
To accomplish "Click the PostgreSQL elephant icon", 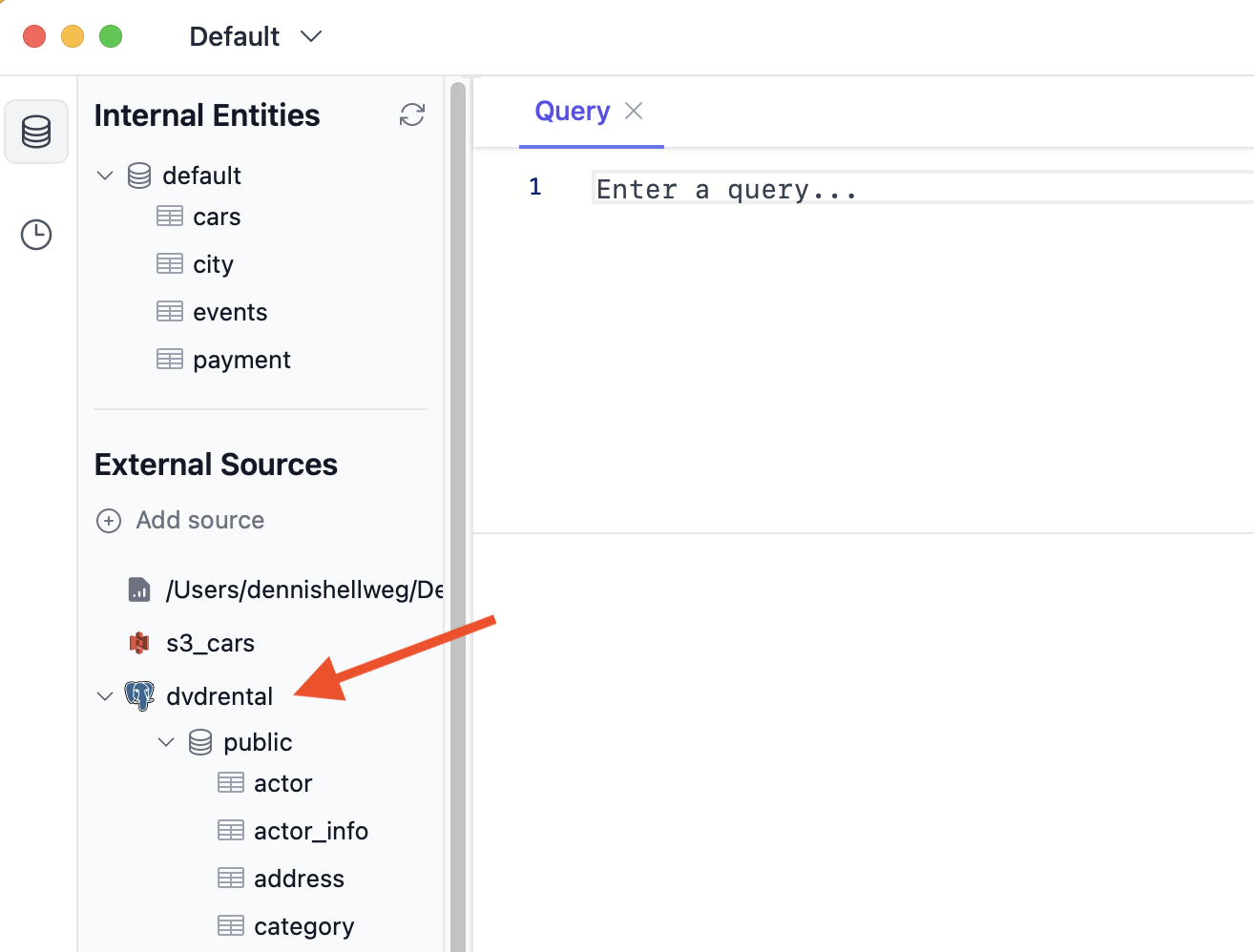I will click(139, 696).
